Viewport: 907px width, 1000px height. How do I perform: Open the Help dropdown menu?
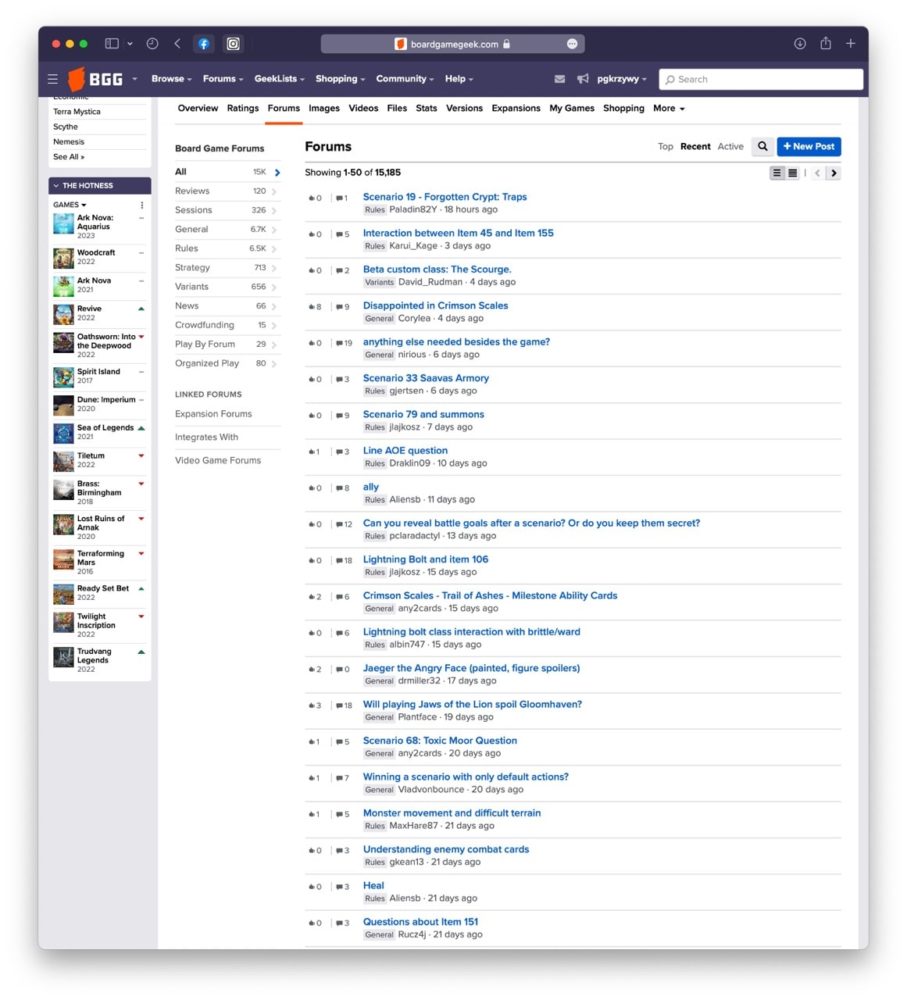pos(459,79)
